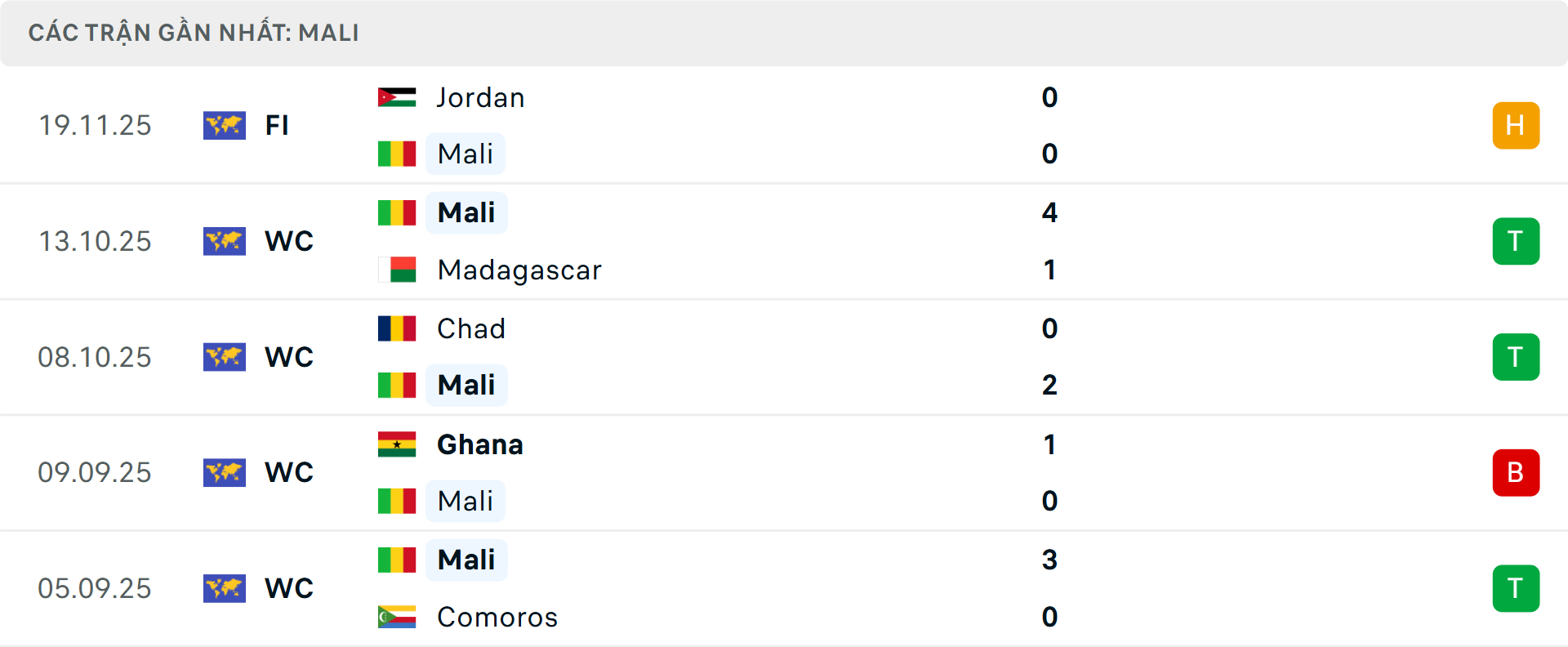The image size is (1568, 647).
Task: Click green T badge for Comoros match
Action: pos(1516,588)
